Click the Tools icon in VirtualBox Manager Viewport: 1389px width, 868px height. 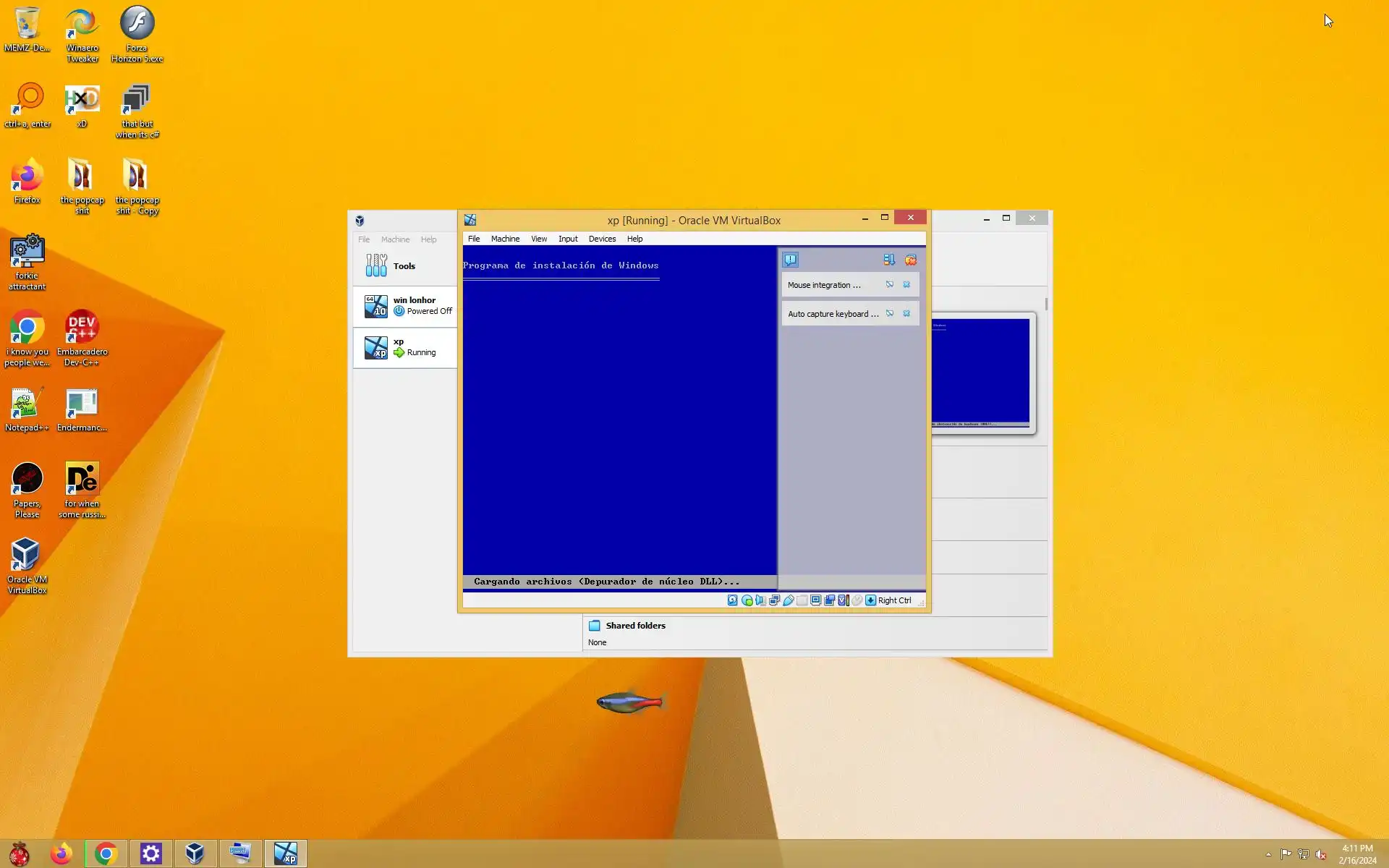[x=376, y=265]
